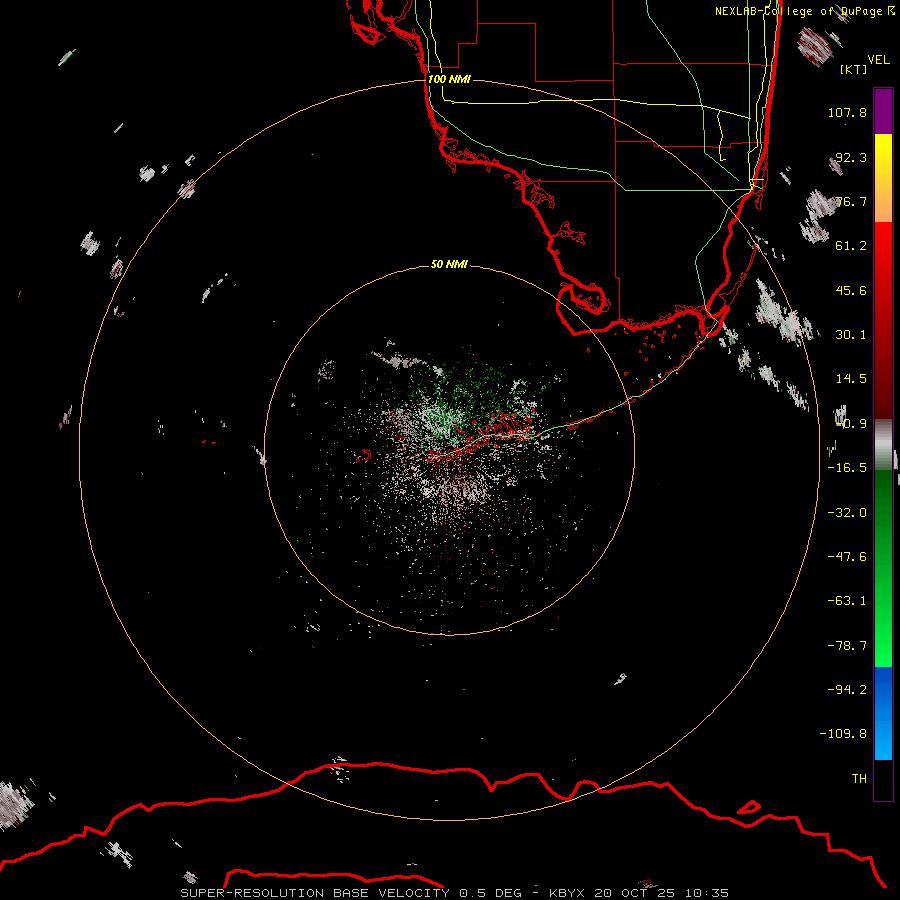Select the 14.5 velocity scale value

[x=851, y=379]
